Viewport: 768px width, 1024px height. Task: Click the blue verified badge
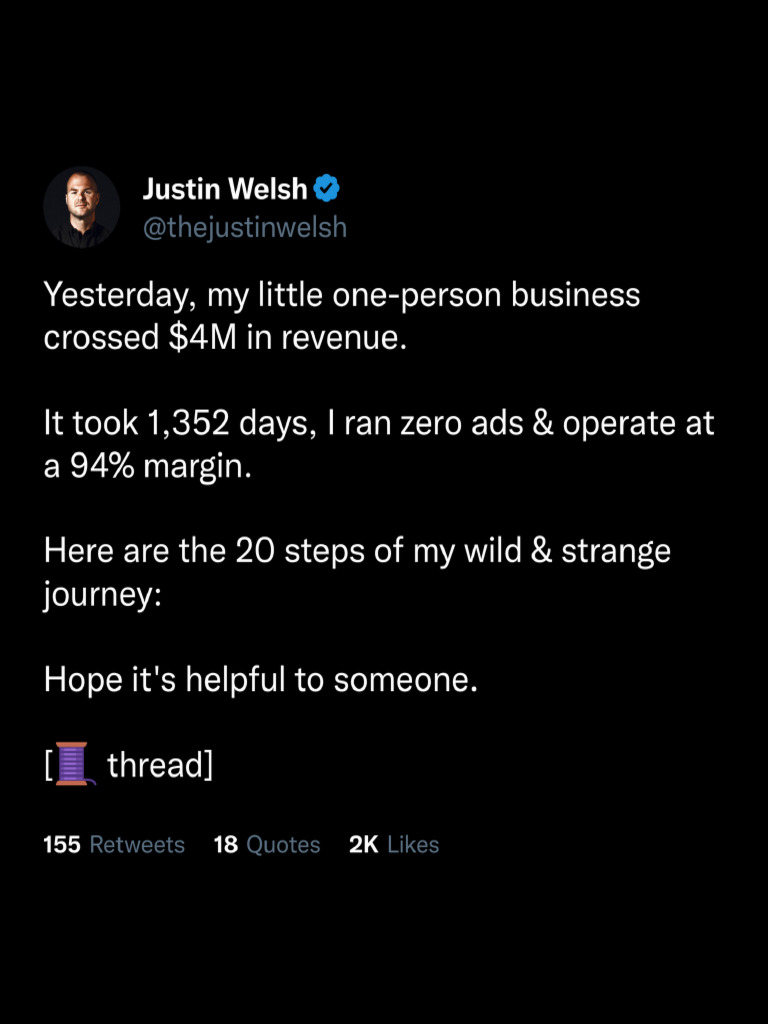(x=328, y=187)
